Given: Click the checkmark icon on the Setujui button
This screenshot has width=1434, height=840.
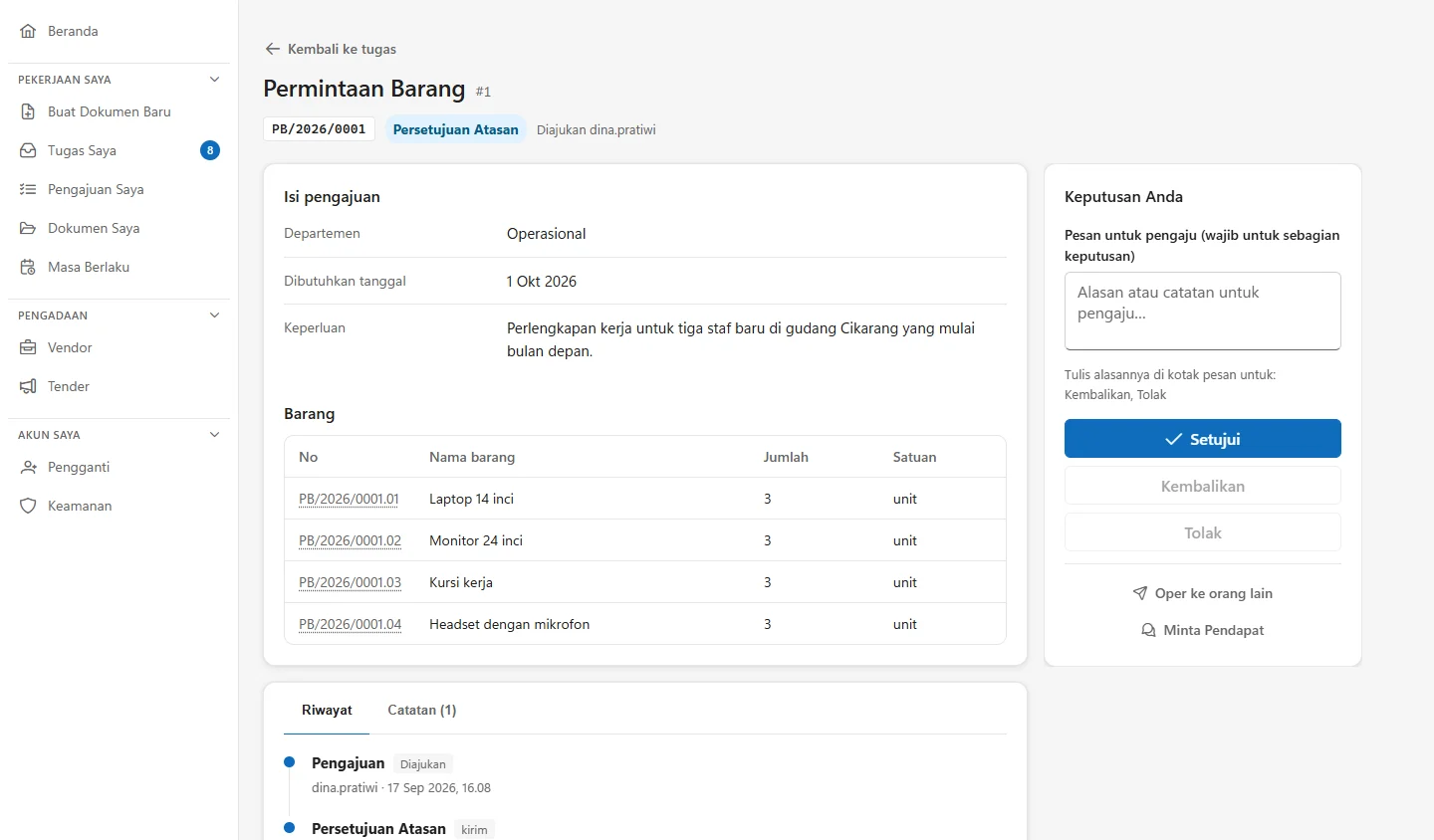Looking at the screenshot, I should point(1174,439).
